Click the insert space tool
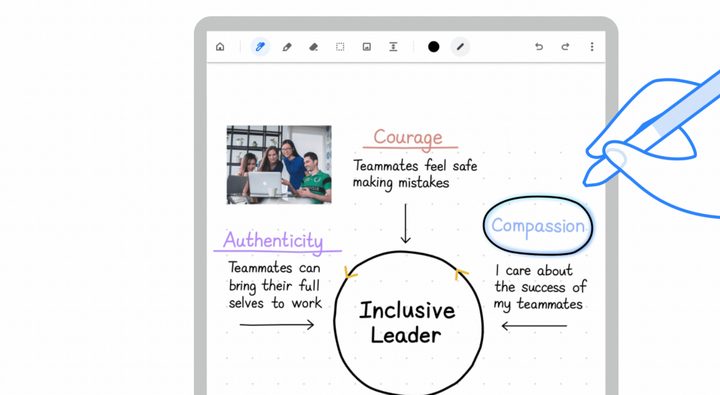720x395 pixels. click(393, 46)
